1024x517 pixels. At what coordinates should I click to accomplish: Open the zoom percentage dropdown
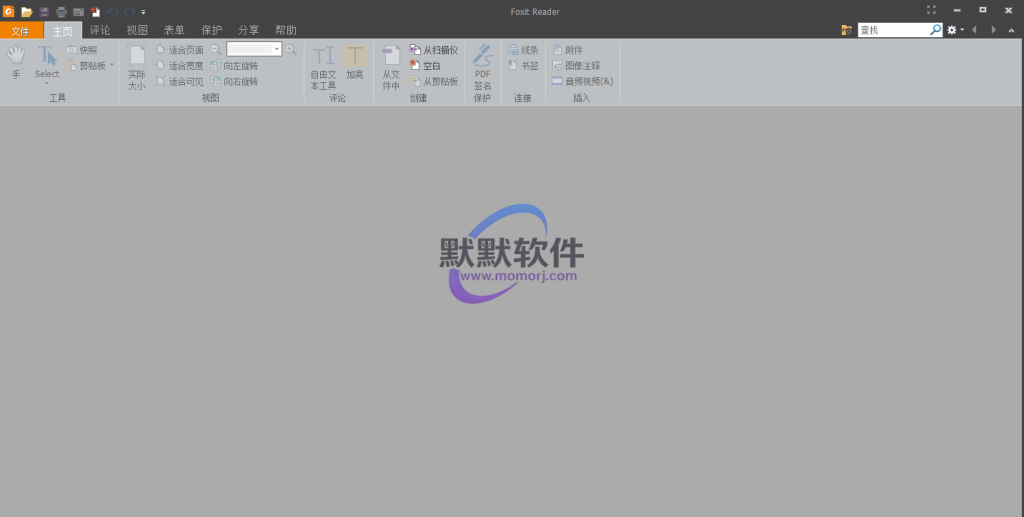[277, 49]
